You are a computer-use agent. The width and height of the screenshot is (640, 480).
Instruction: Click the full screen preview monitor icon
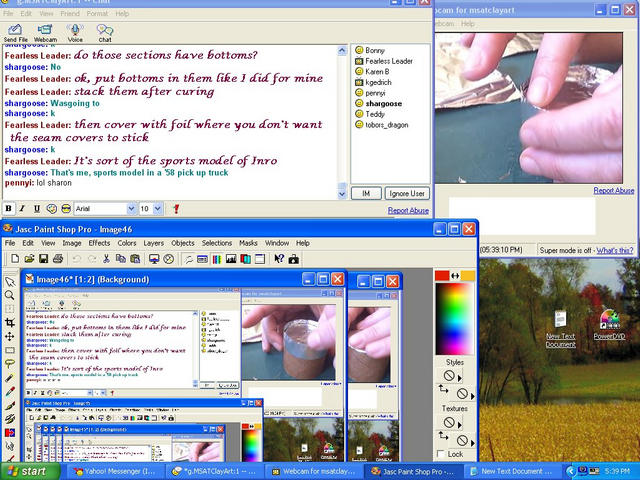tap(154, 259)
